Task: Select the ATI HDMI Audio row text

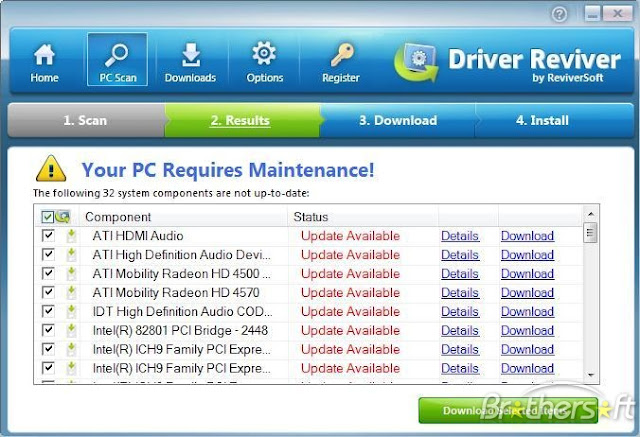Action: 138,236
